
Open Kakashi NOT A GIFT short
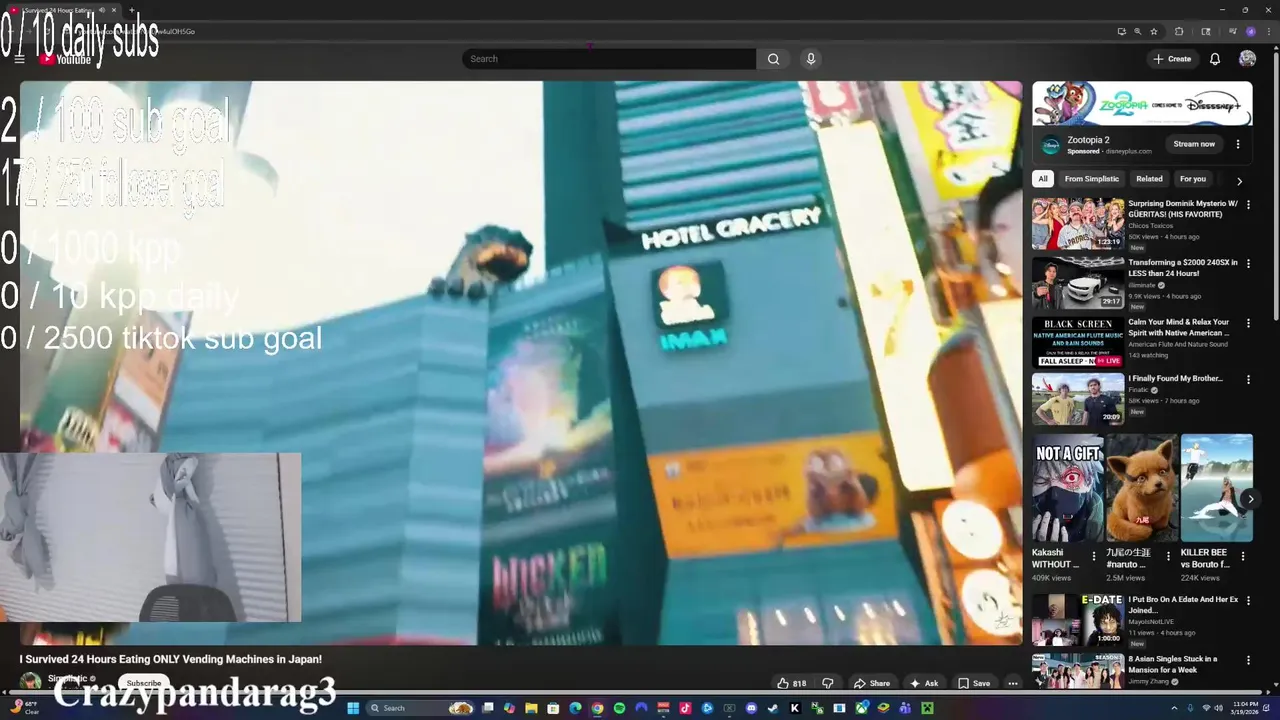(1068, 488)
